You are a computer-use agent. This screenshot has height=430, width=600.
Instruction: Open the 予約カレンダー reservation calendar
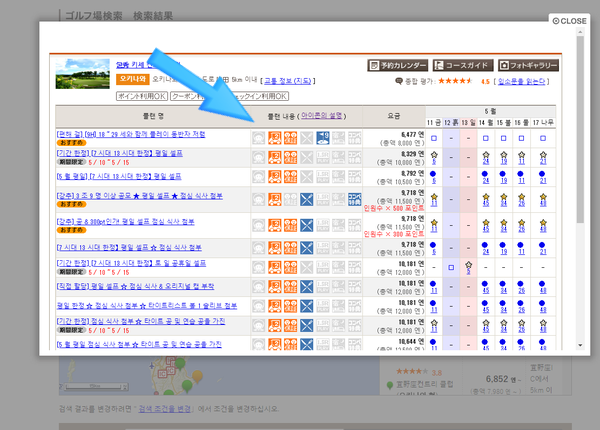[x=398, y=65]
